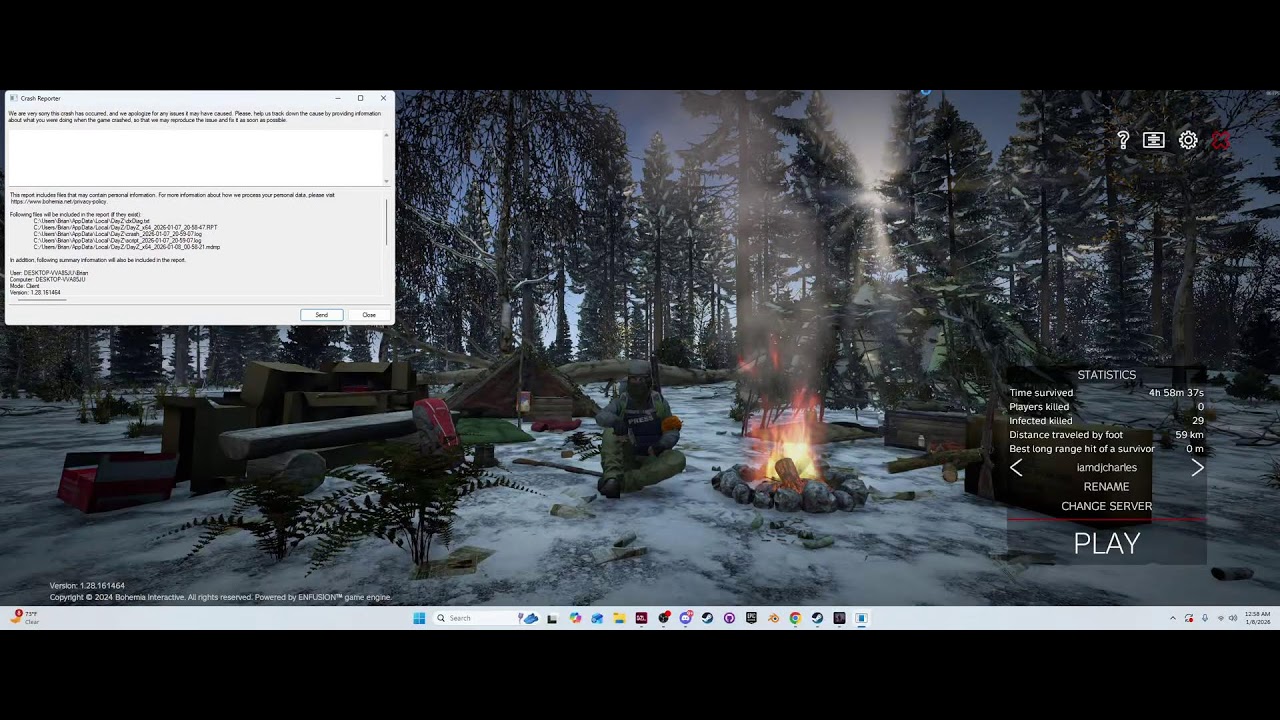Click into the crash description text box
Image resolution: width=1280 pixels, height=720 pixels.
click(195, 156)
